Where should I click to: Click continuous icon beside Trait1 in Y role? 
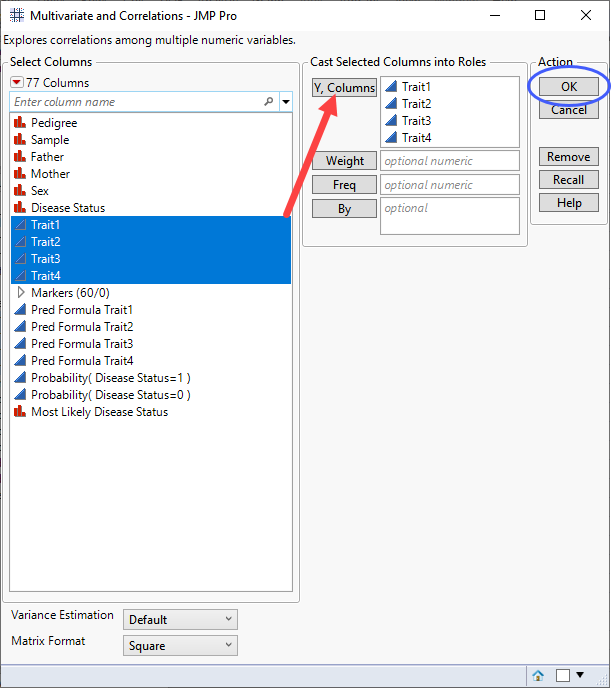click(x=391, y=86)
